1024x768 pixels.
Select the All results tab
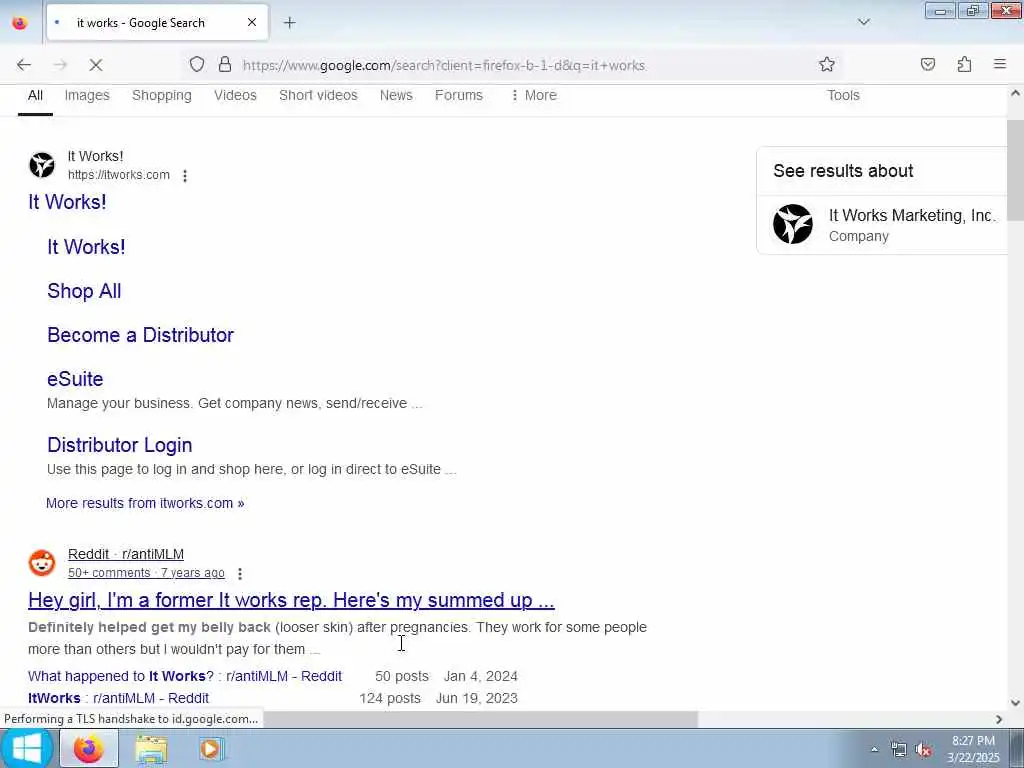[35, 95]
